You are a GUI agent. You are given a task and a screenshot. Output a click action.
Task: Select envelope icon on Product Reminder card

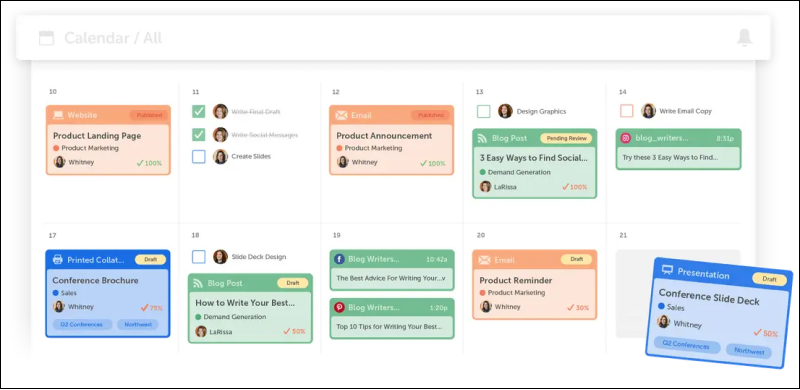pos(484,260)
